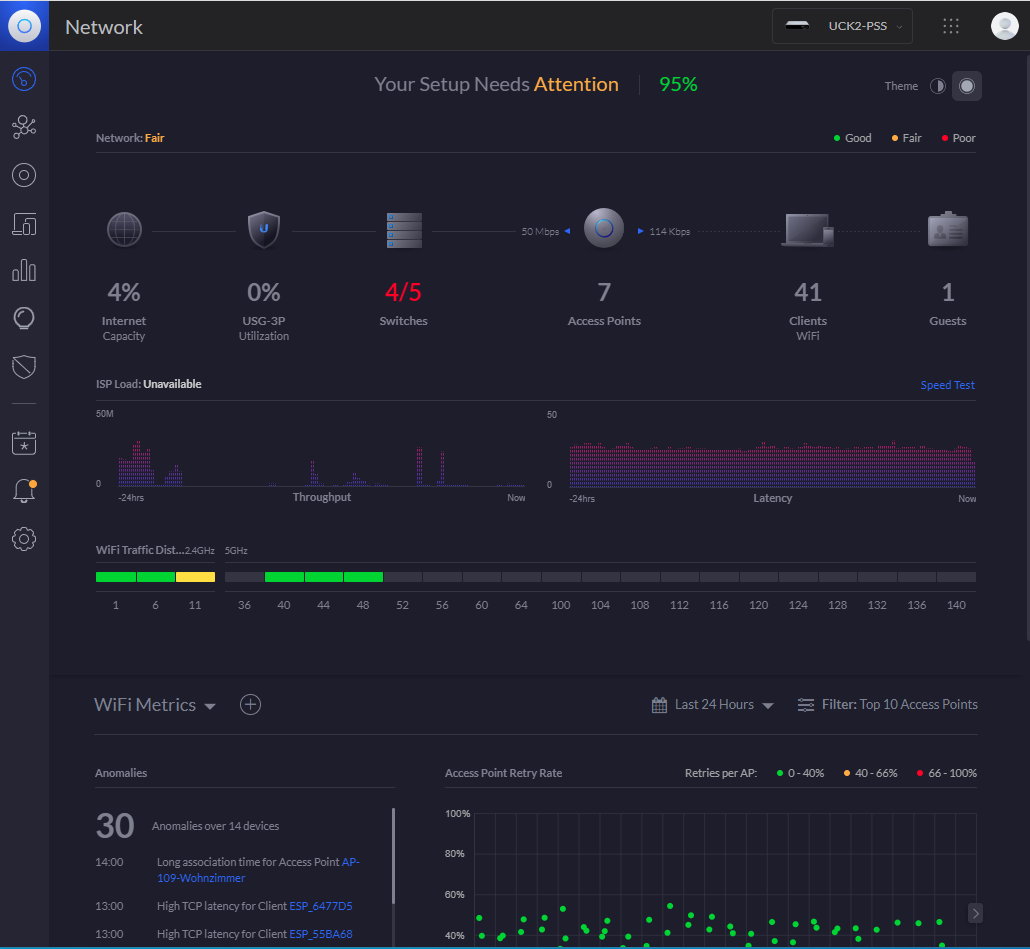Open the user account avatar
This screenshot has height=949, width=1030.
[1004, 26]
